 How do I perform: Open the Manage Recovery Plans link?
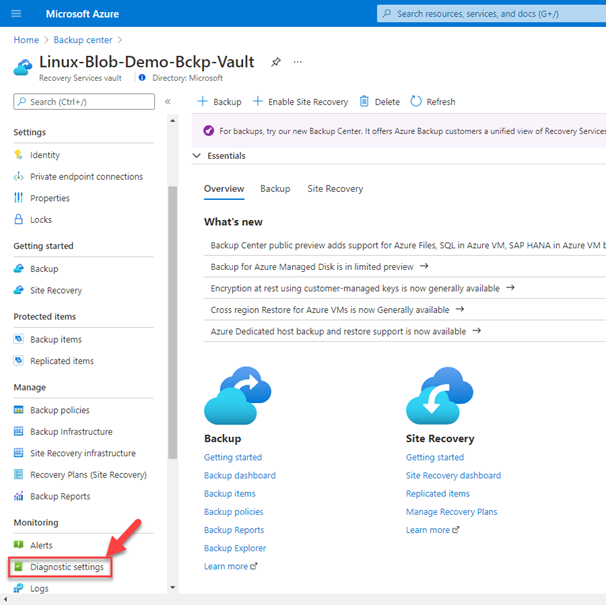click(x=451, y=512)
